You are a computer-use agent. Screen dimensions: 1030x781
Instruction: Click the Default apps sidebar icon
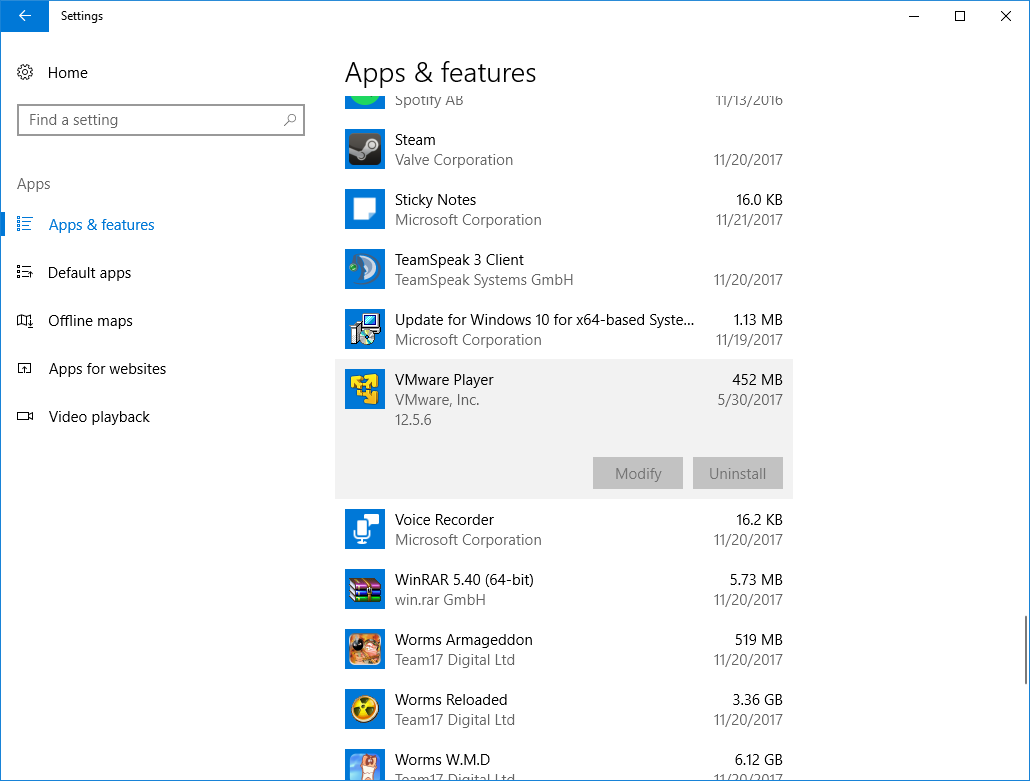pos(25,272)
